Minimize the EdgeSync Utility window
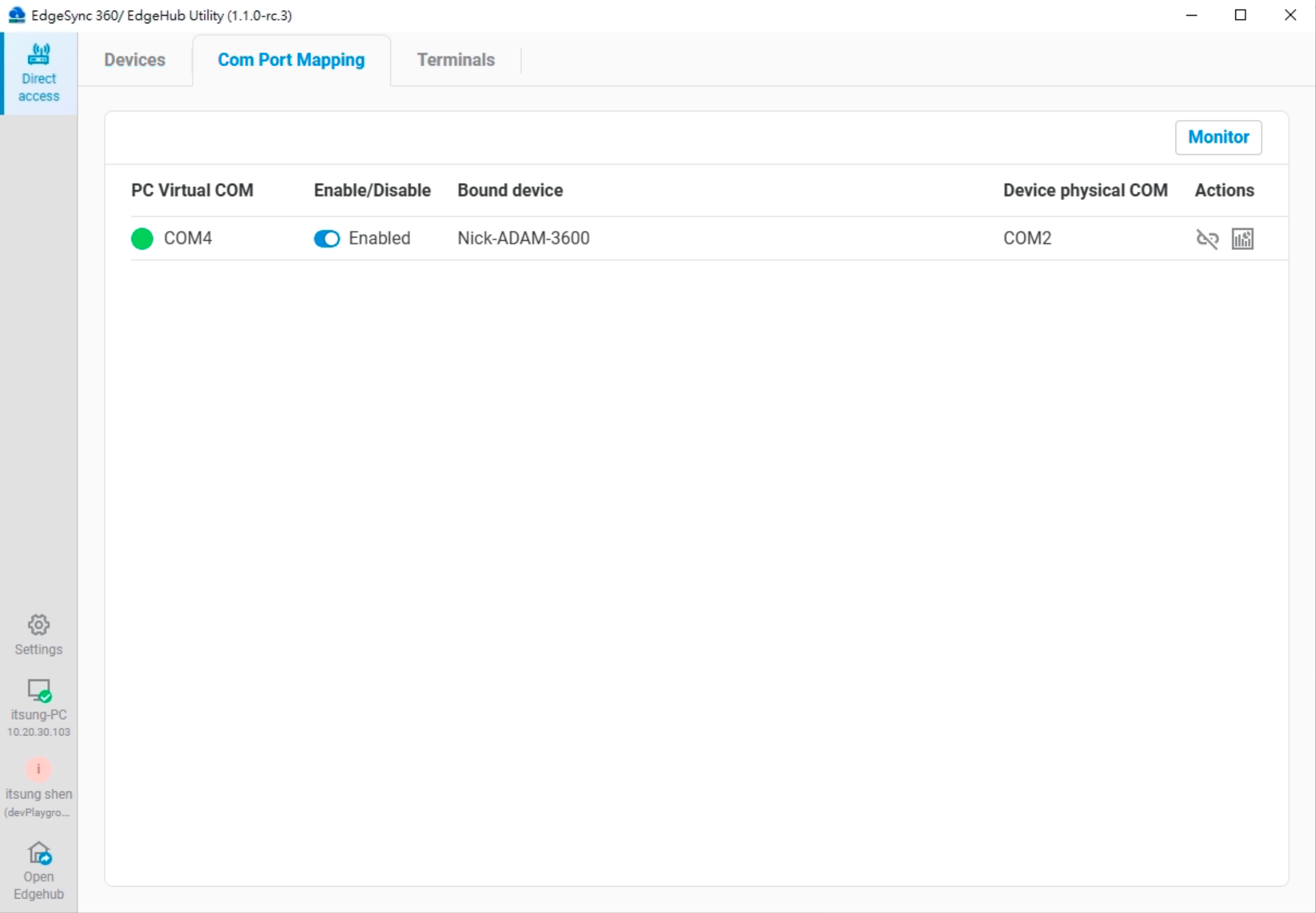Image resolution: width=1316 pixels, height=913 pixels. tap(1192, 14)
